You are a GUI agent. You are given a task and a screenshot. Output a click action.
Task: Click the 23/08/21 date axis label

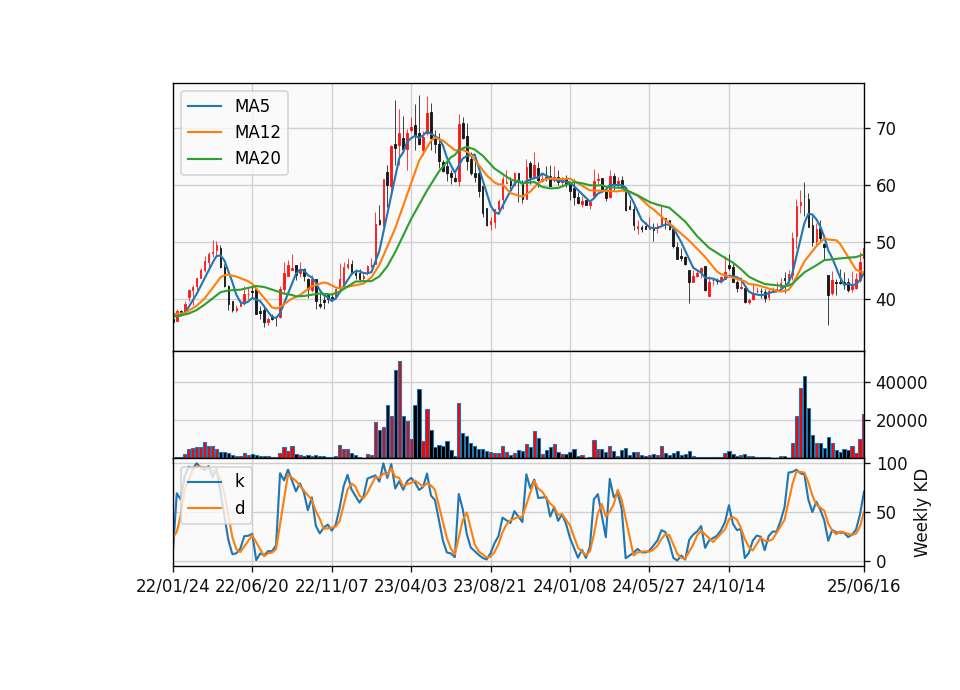click(x=490, y=586)
